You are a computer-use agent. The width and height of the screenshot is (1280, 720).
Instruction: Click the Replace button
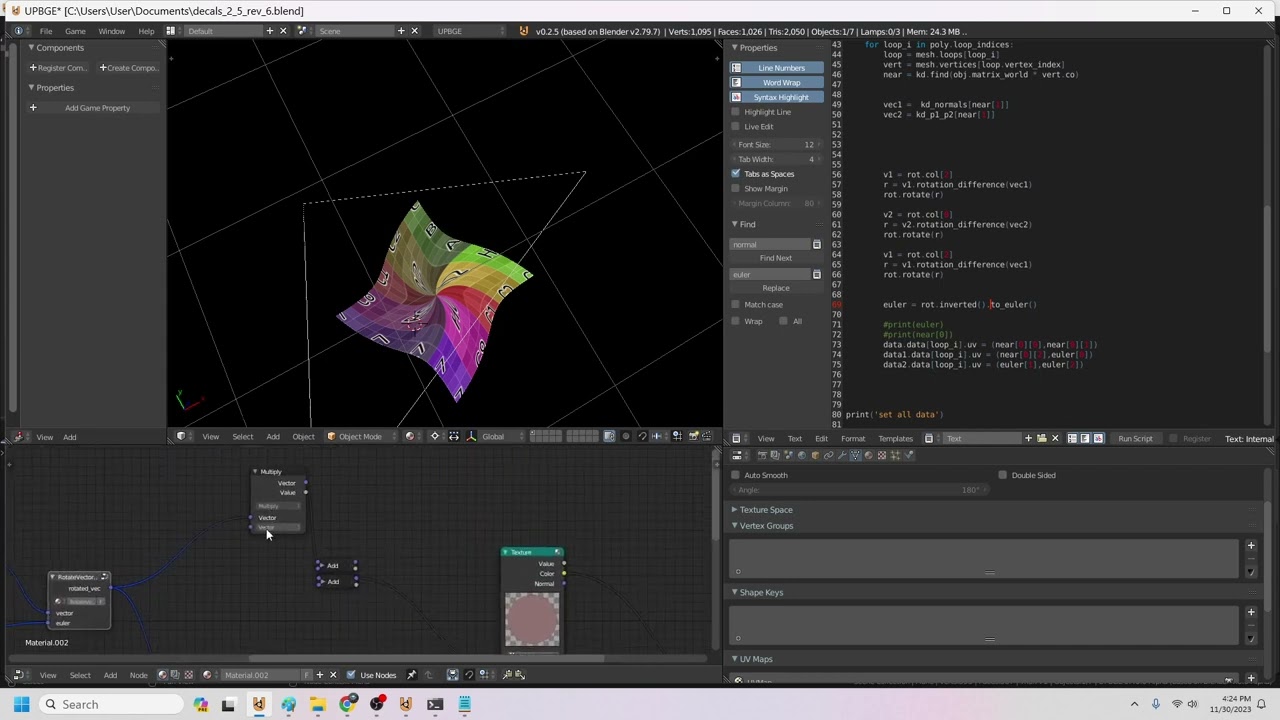(x=775, y=288)
